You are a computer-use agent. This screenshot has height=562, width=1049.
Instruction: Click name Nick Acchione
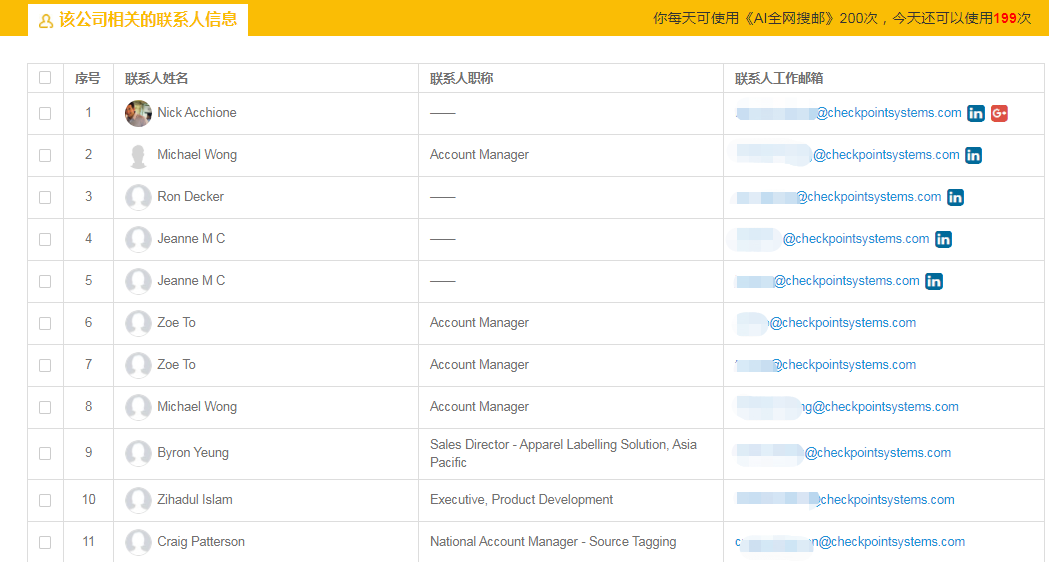point(197,112)
